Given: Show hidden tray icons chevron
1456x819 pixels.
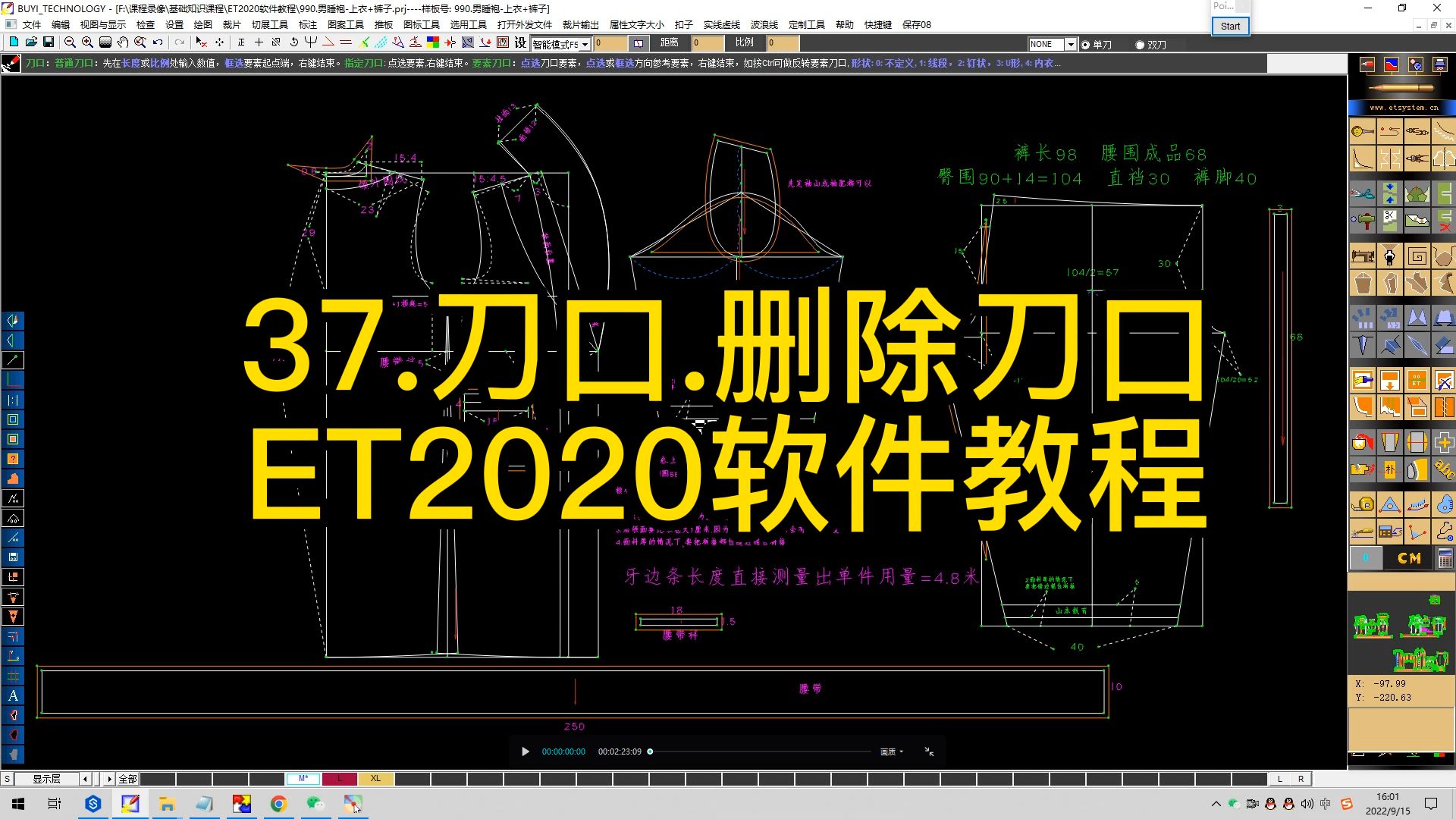Looking at the screenshot, I should click(x=1216, y=804).
